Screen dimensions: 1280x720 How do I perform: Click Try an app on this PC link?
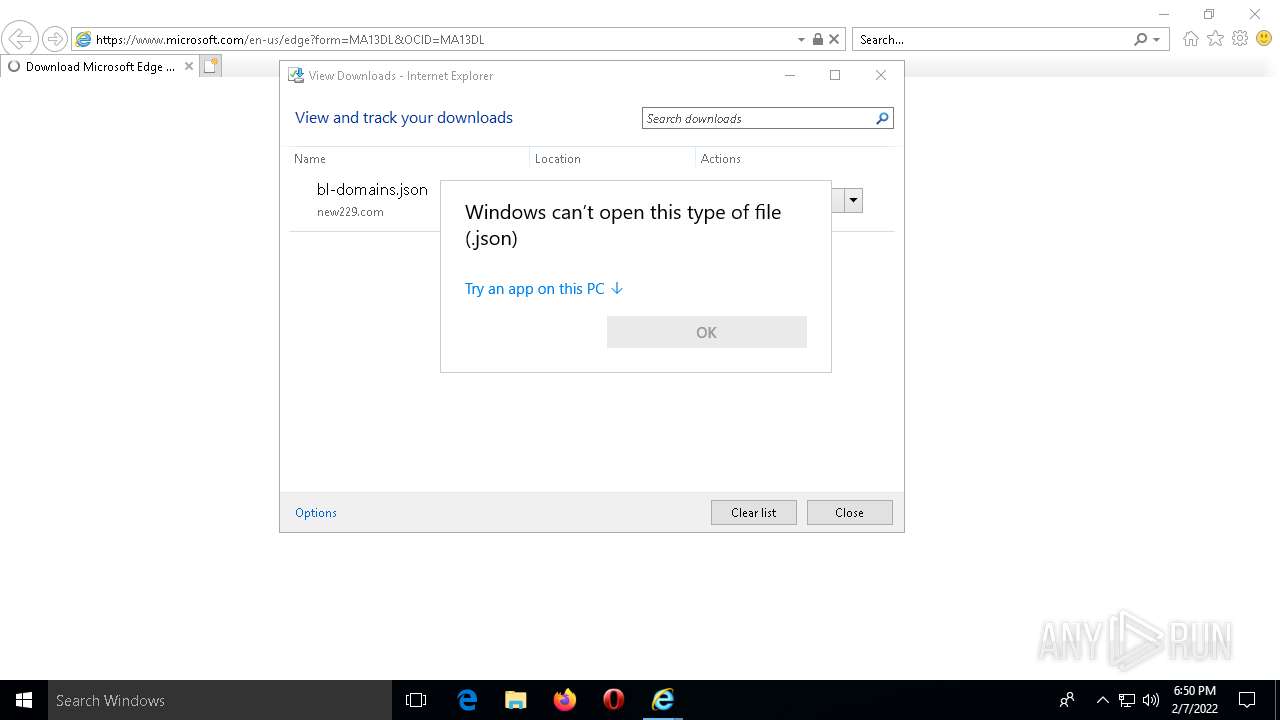(x=544, y=288)
